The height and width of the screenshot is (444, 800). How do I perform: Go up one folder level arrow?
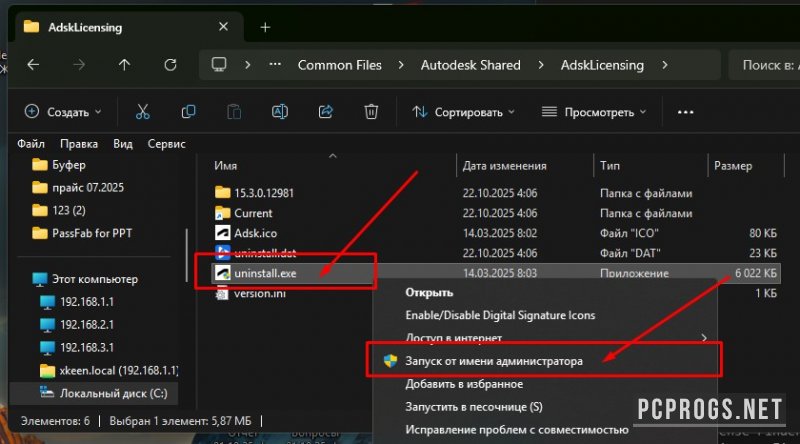click(124, 65)
